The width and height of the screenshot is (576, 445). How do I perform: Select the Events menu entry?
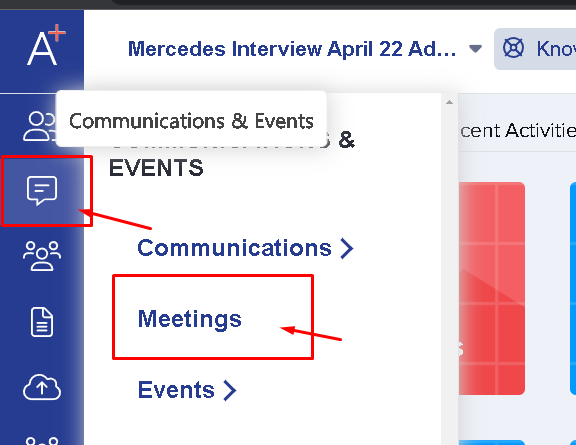176,390
